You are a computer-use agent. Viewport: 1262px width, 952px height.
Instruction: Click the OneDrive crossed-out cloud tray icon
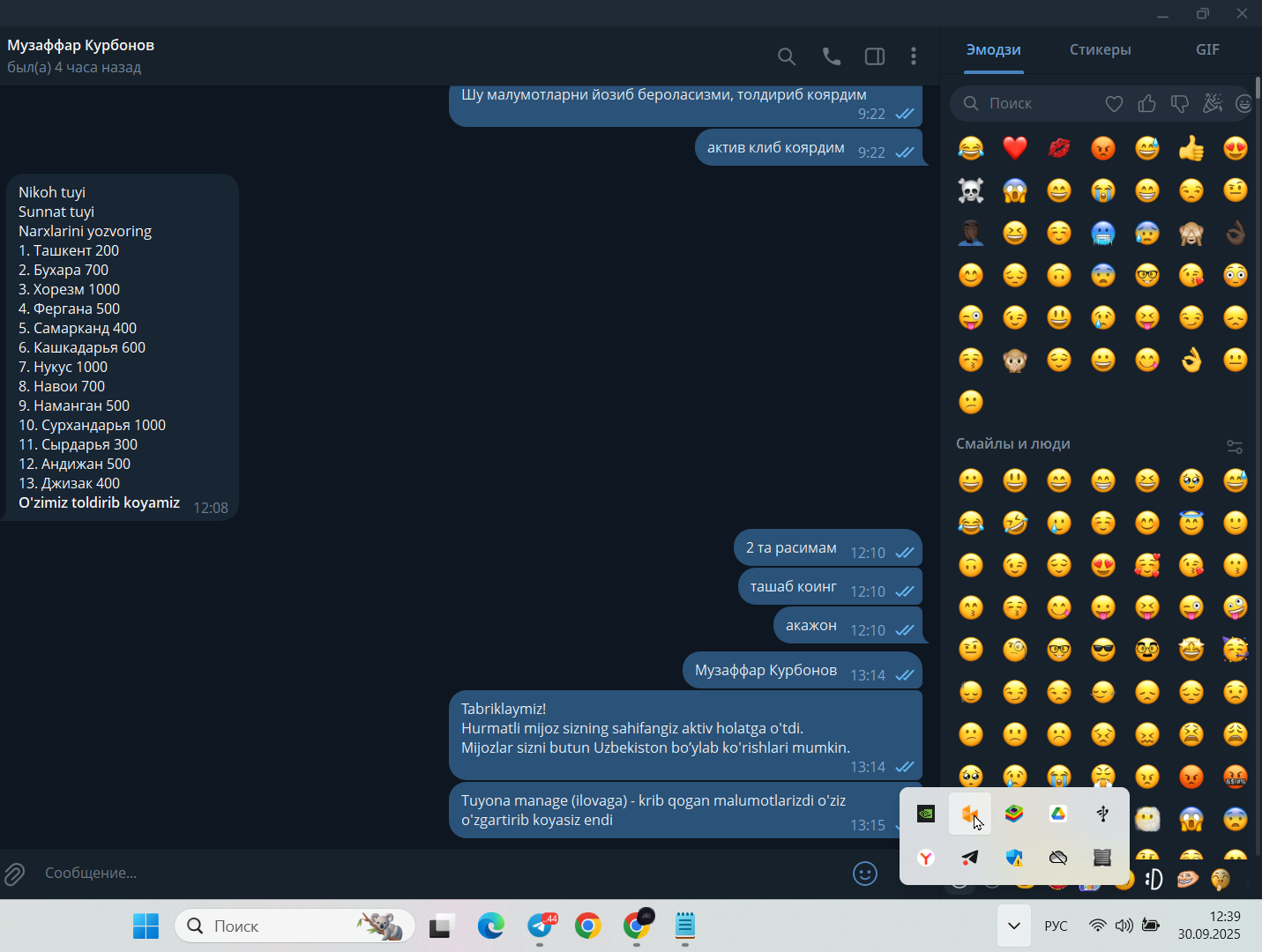click(x=1058, y=858)
